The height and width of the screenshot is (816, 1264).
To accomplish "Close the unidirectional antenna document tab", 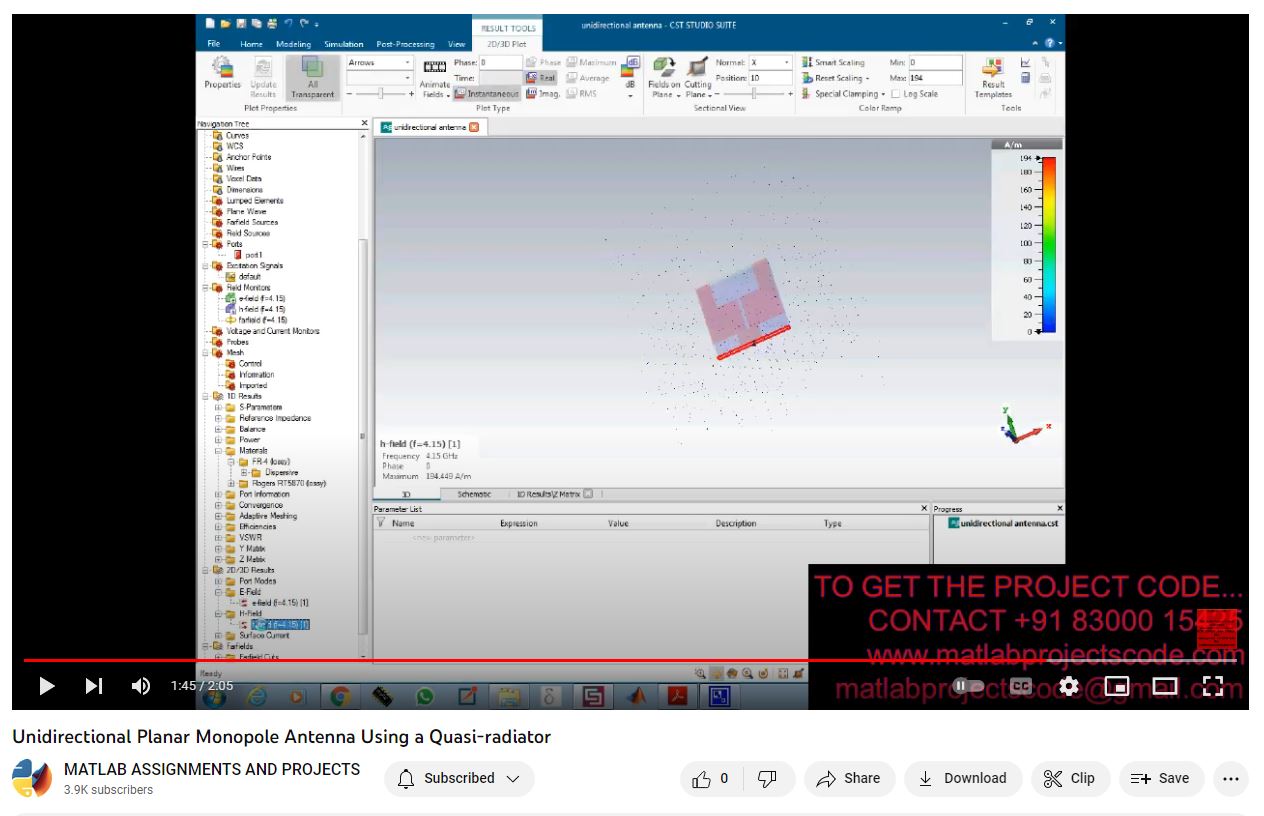I will pos(474,127).
